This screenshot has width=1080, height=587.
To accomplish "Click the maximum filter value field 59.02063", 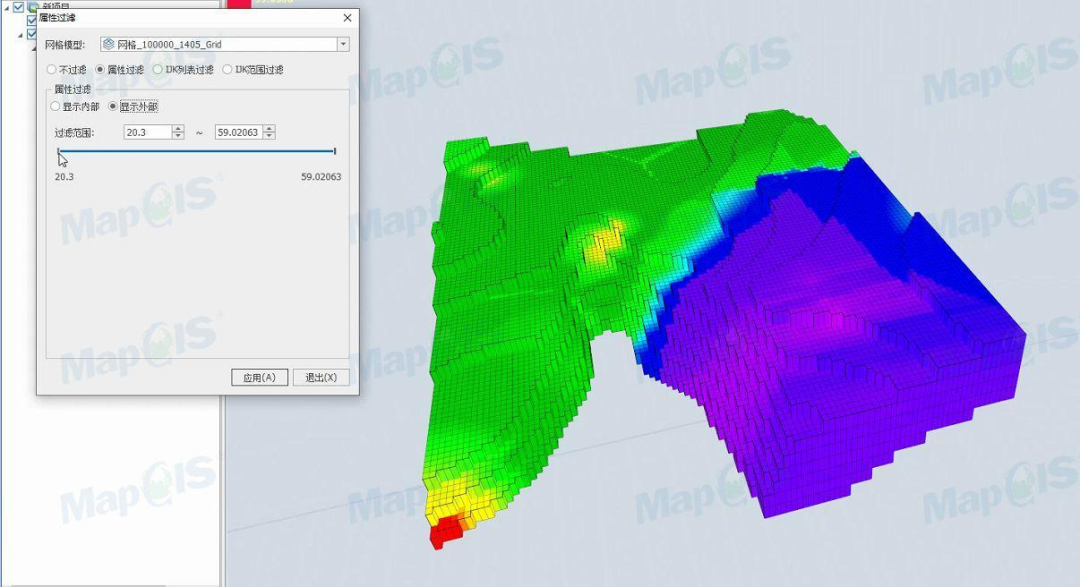I will (x=238, y=132).
